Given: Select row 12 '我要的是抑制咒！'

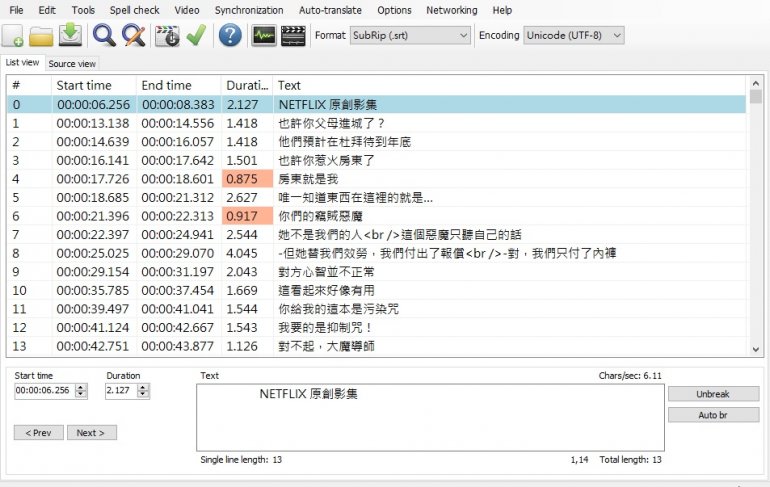Looking at the screenshot, I should [376, 327].
